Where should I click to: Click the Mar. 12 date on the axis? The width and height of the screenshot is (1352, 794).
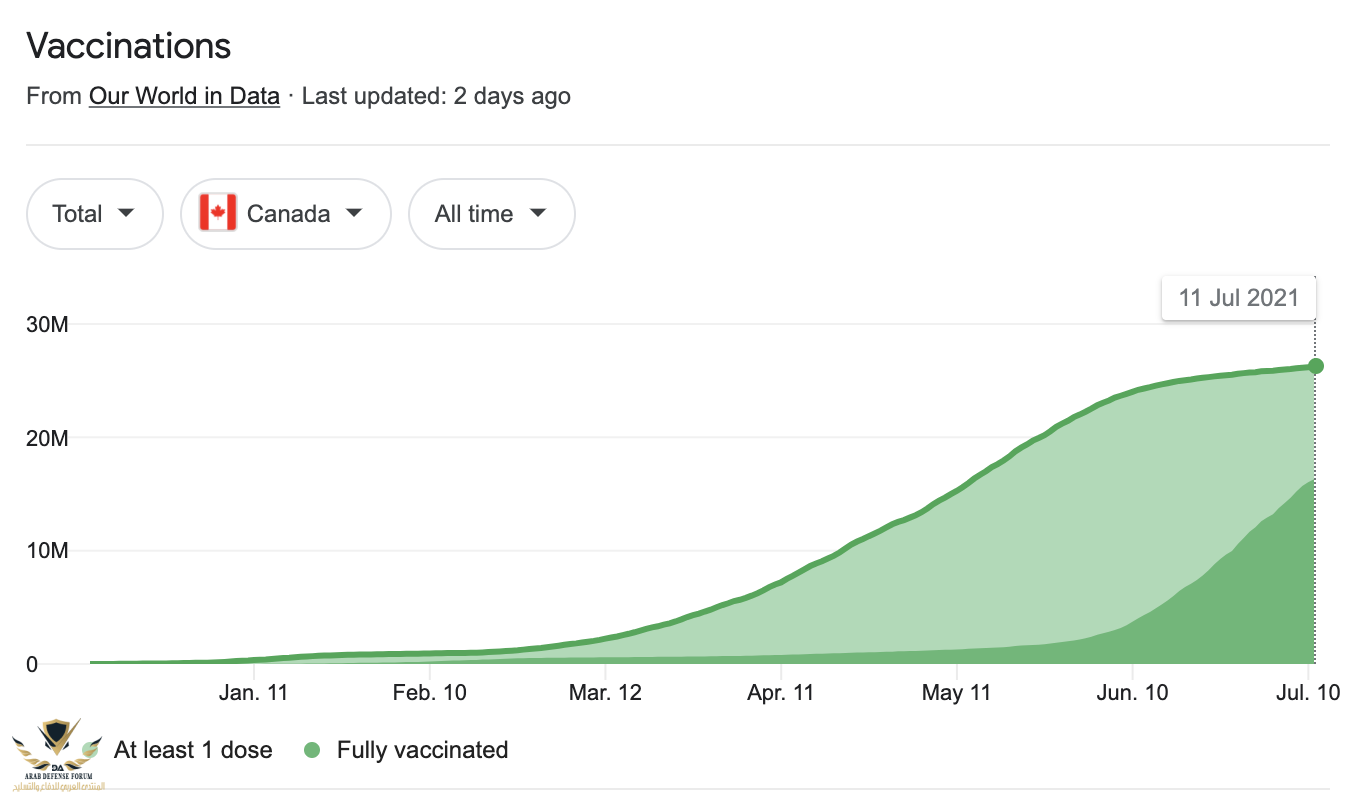604,693
